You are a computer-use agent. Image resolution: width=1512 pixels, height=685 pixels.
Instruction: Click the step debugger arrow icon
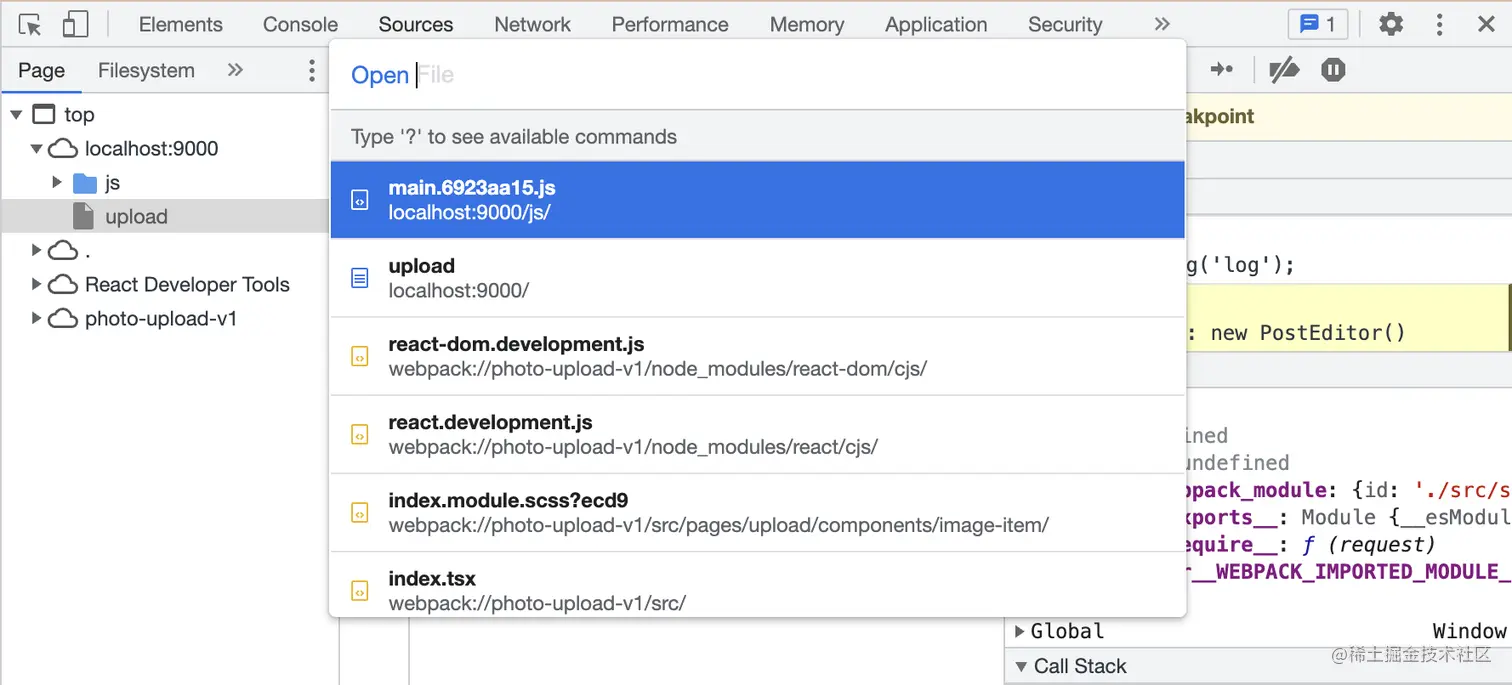pyautogui.click(x=1221, y=70)
